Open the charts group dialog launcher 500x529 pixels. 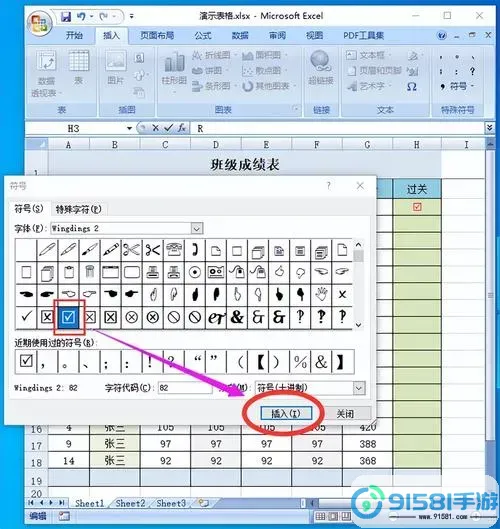click(x=296, y=109)
